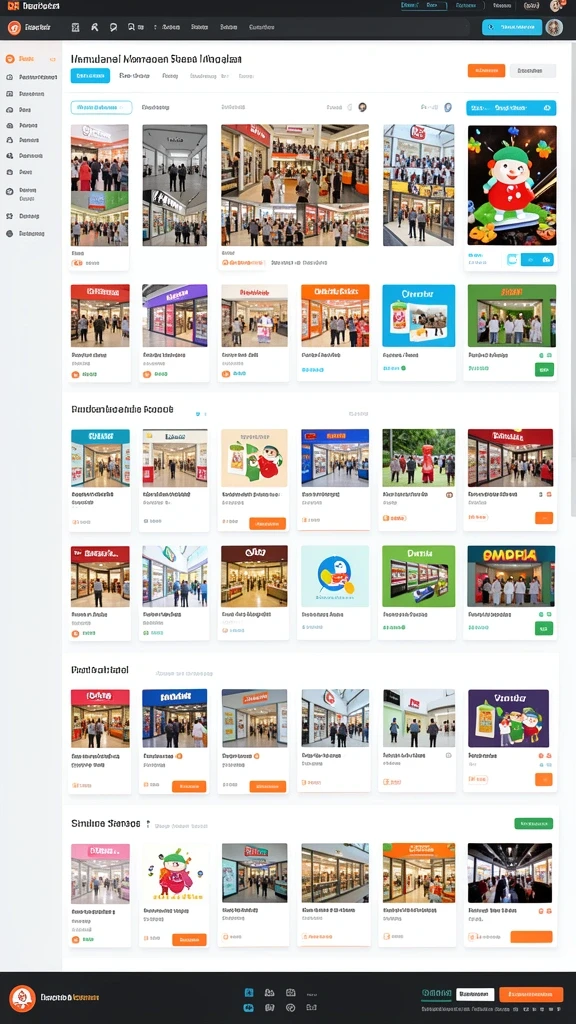
Task: Open the red mascot on grass thumbnail
Action: (418, 458)
